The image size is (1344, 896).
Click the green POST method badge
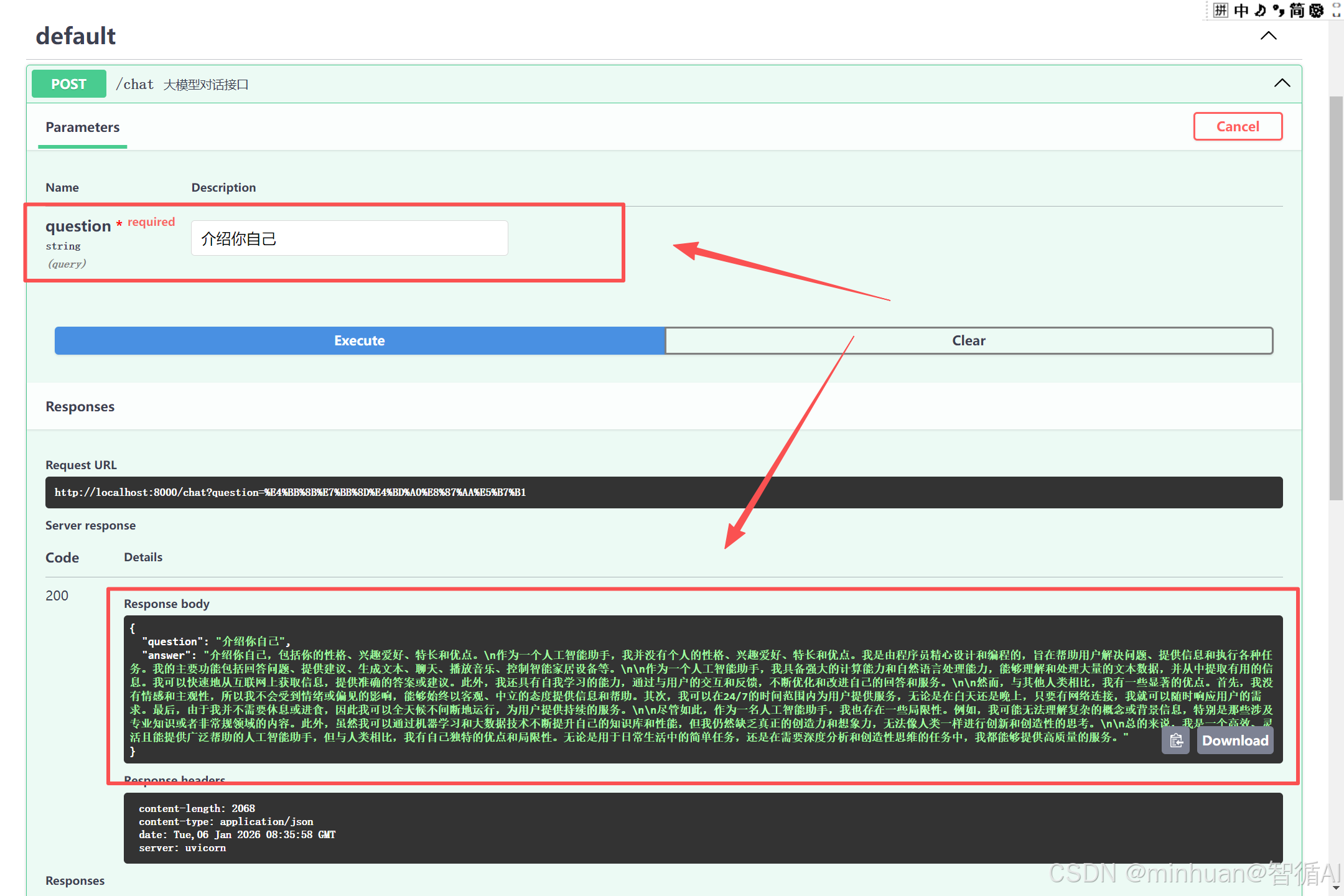[68, 84]
